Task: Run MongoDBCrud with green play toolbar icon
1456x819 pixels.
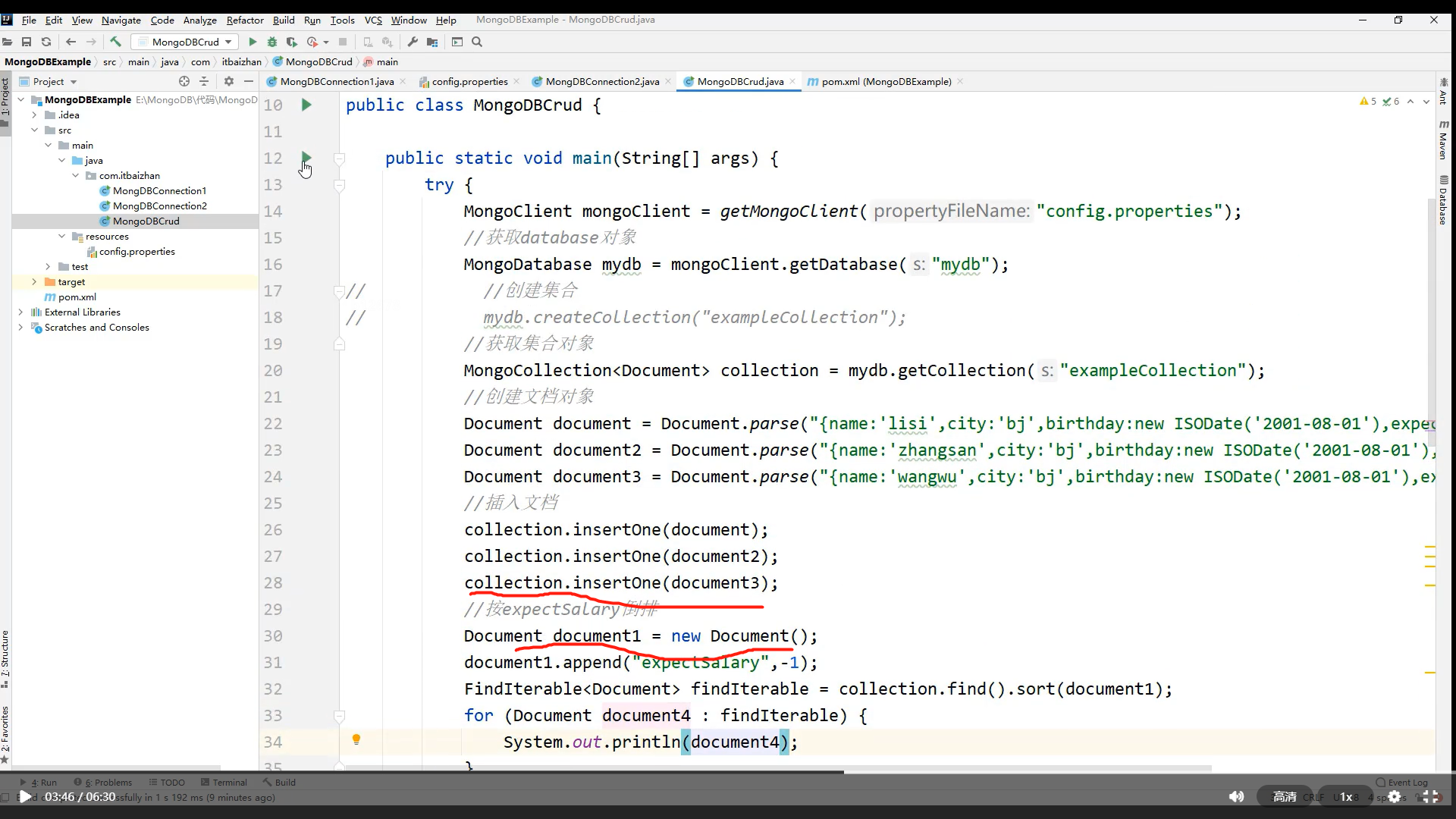Action: pyautogui.click(x=253, y=42)
